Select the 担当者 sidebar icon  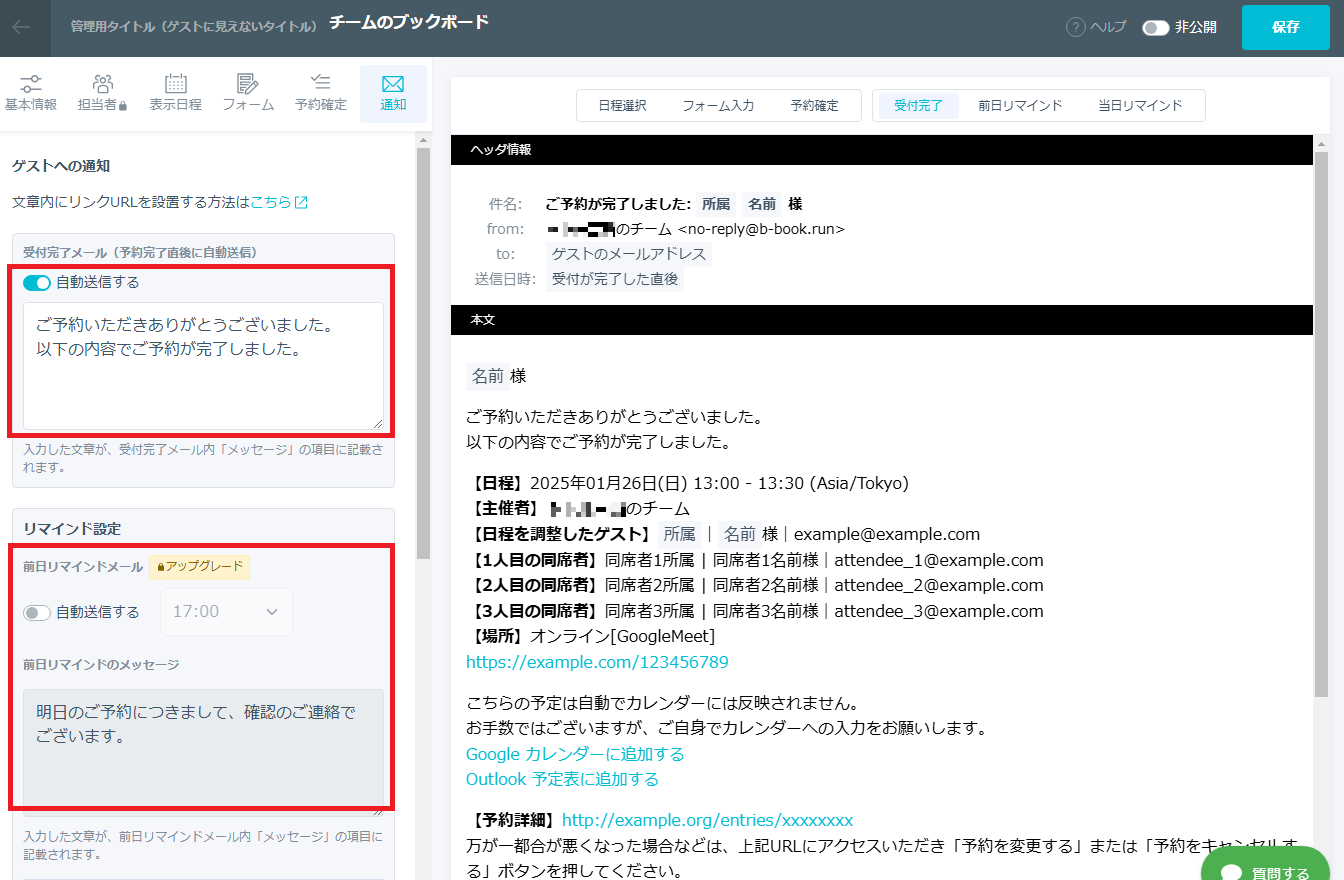click(x=102, y=92)
